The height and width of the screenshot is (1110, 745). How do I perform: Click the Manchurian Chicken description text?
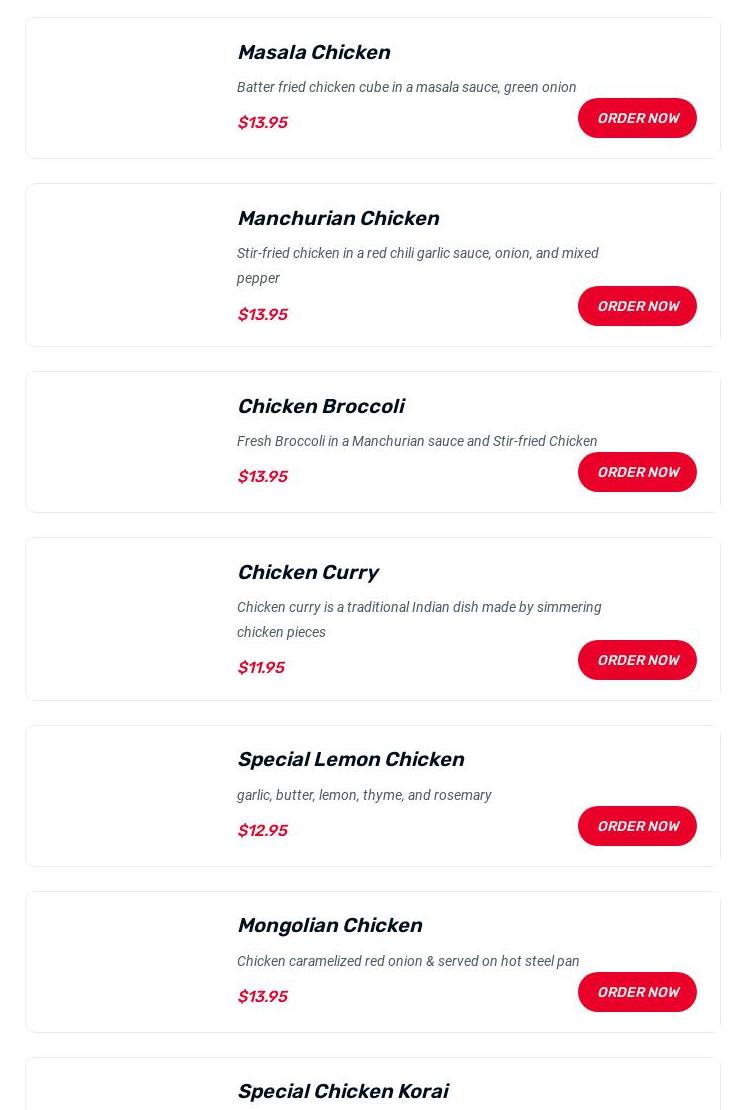[417, 265]
